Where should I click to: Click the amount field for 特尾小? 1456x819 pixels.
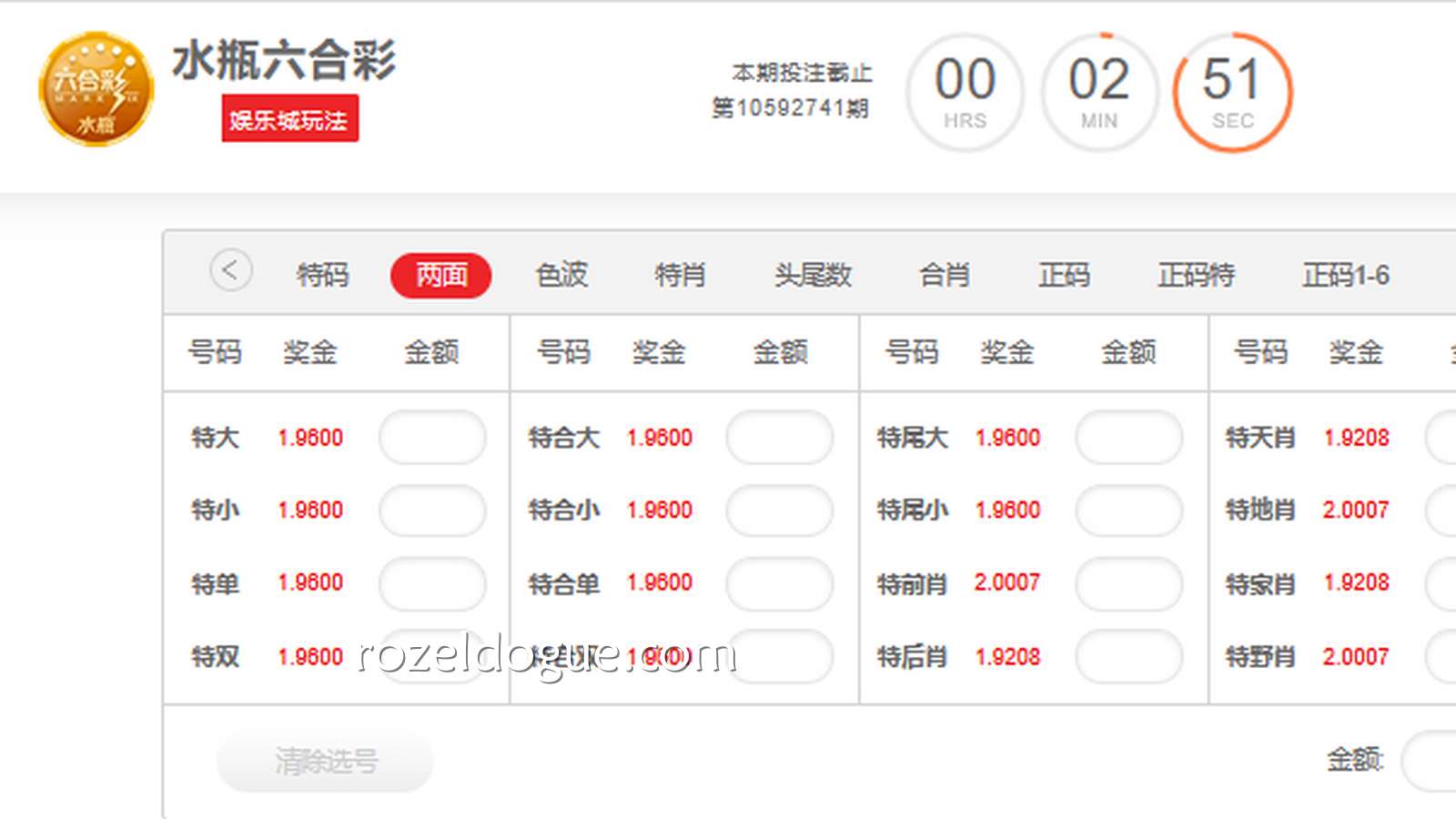[x=1129, y=511]
